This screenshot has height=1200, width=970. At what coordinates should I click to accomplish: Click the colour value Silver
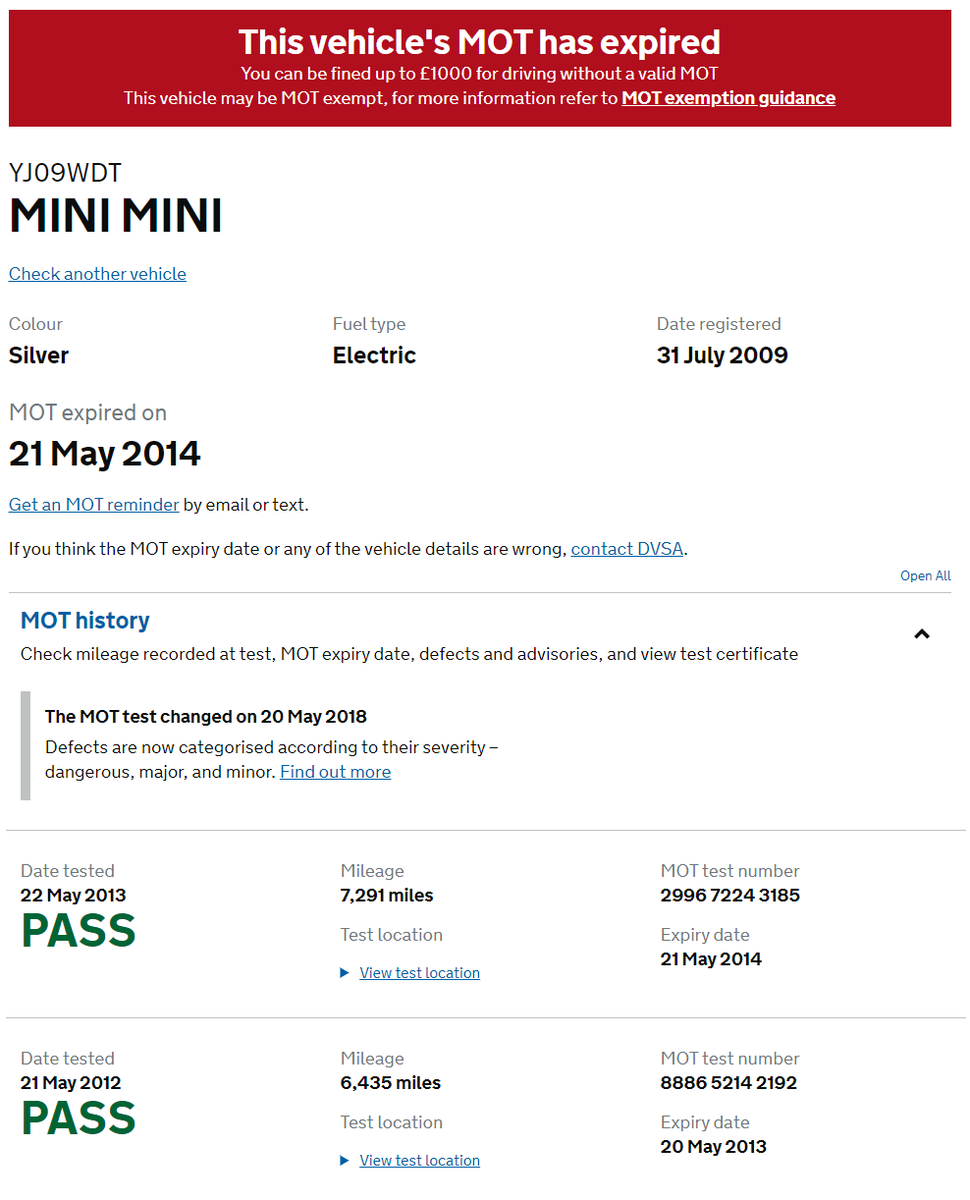(x=39, y=355)
